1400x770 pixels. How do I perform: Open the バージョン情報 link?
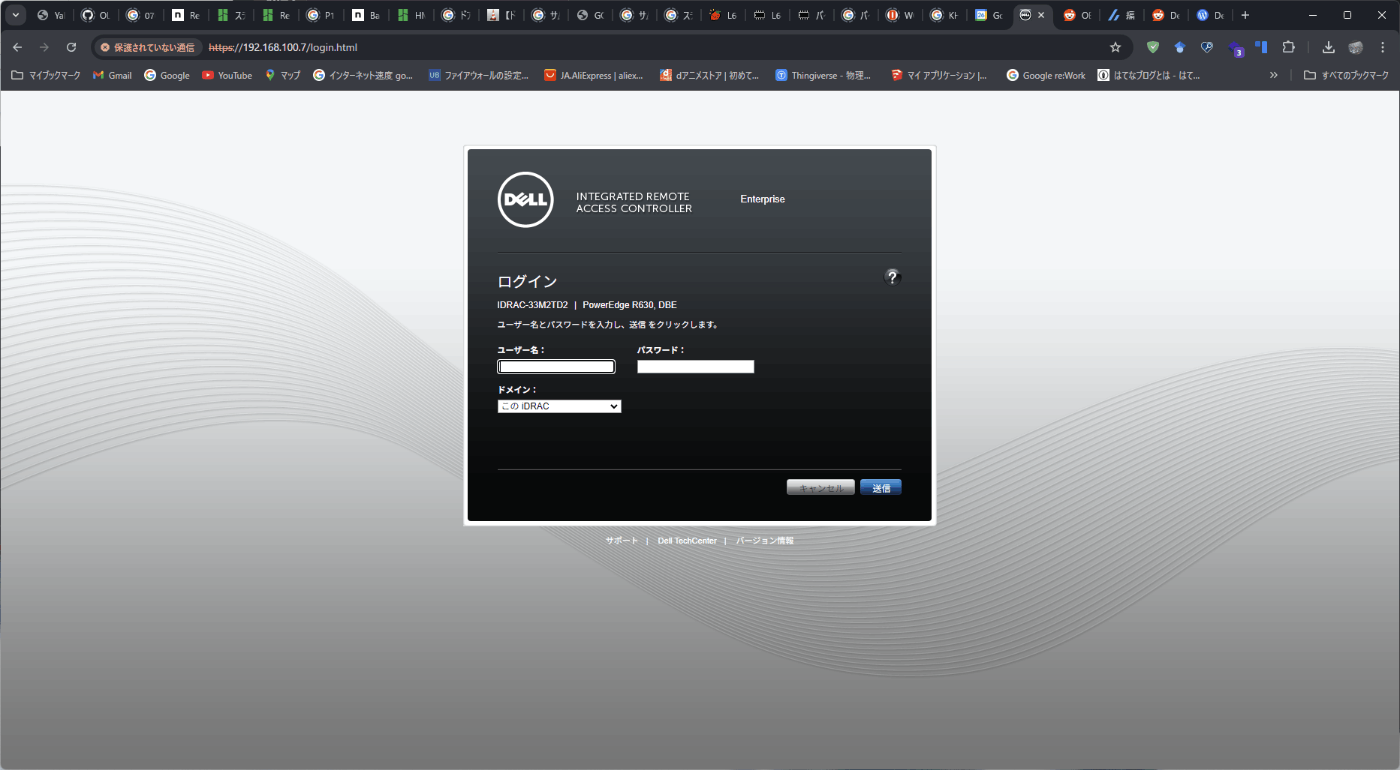coord(765,540)
